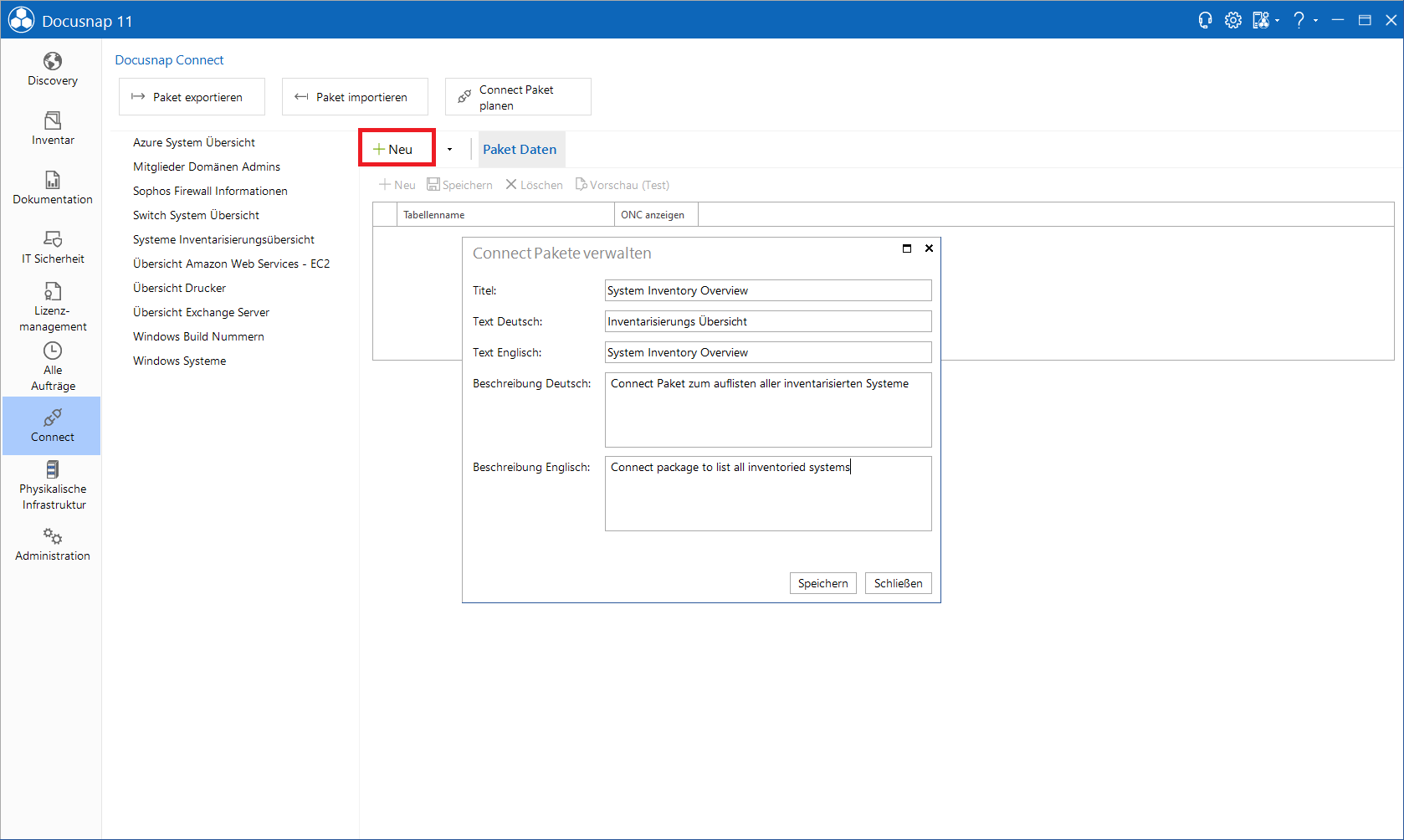Open the Inventar section

[52, 129]
